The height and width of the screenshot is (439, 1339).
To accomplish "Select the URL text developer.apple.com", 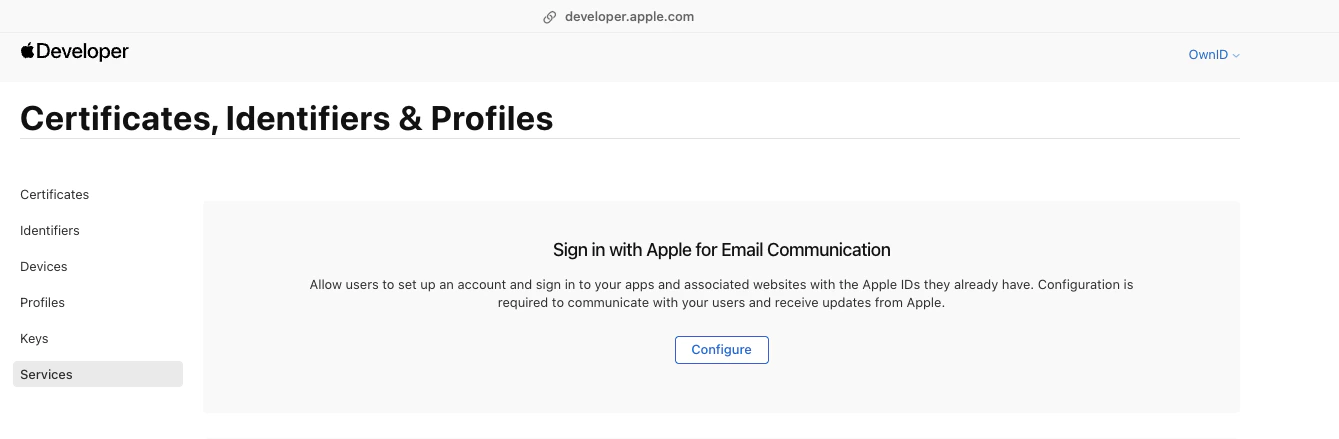I will click(629, 17).
